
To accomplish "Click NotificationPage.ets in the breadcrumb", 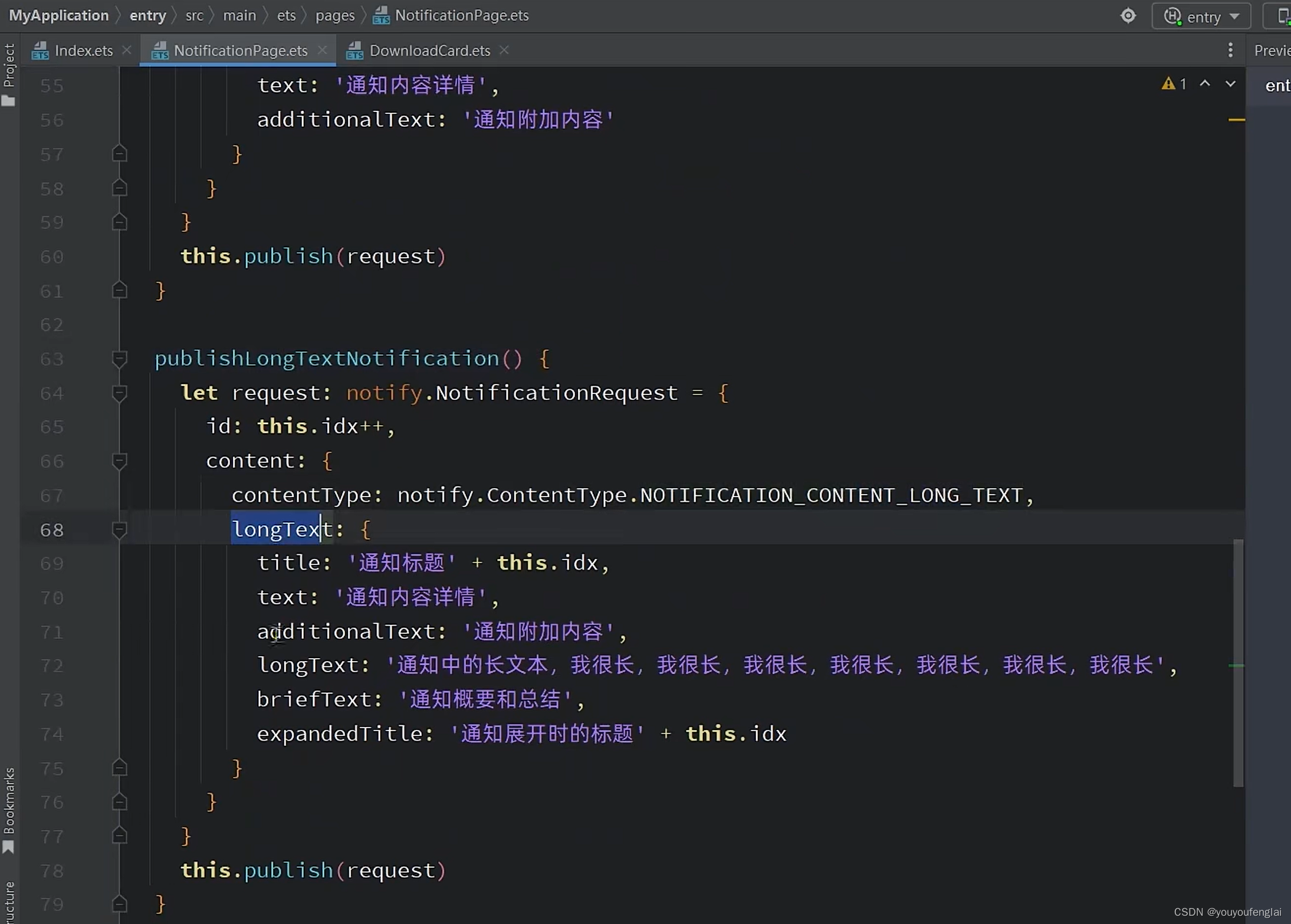I will pos(461,15).
